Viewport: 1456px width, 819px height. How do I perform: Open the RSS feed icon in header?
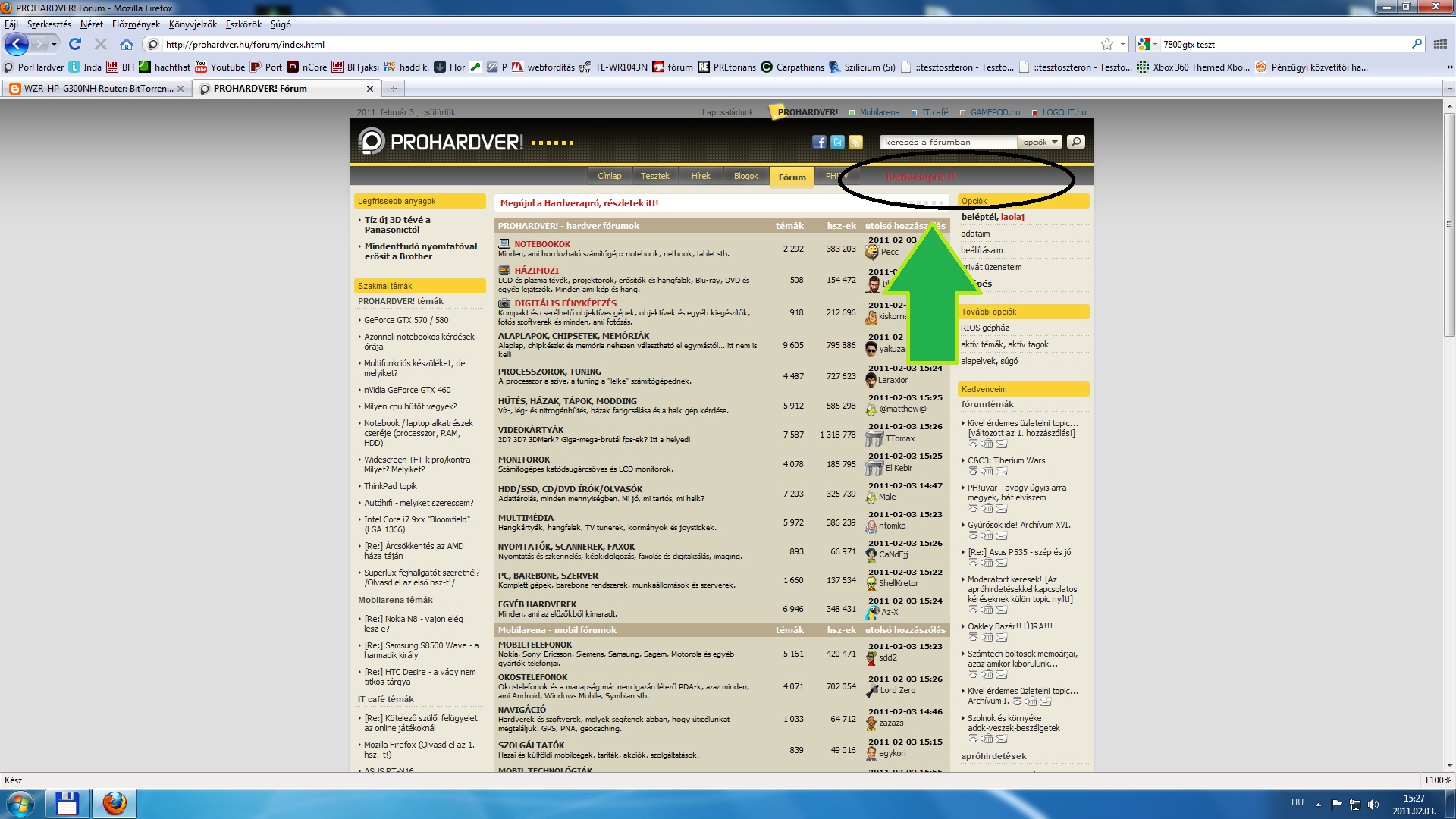point(855,142)
